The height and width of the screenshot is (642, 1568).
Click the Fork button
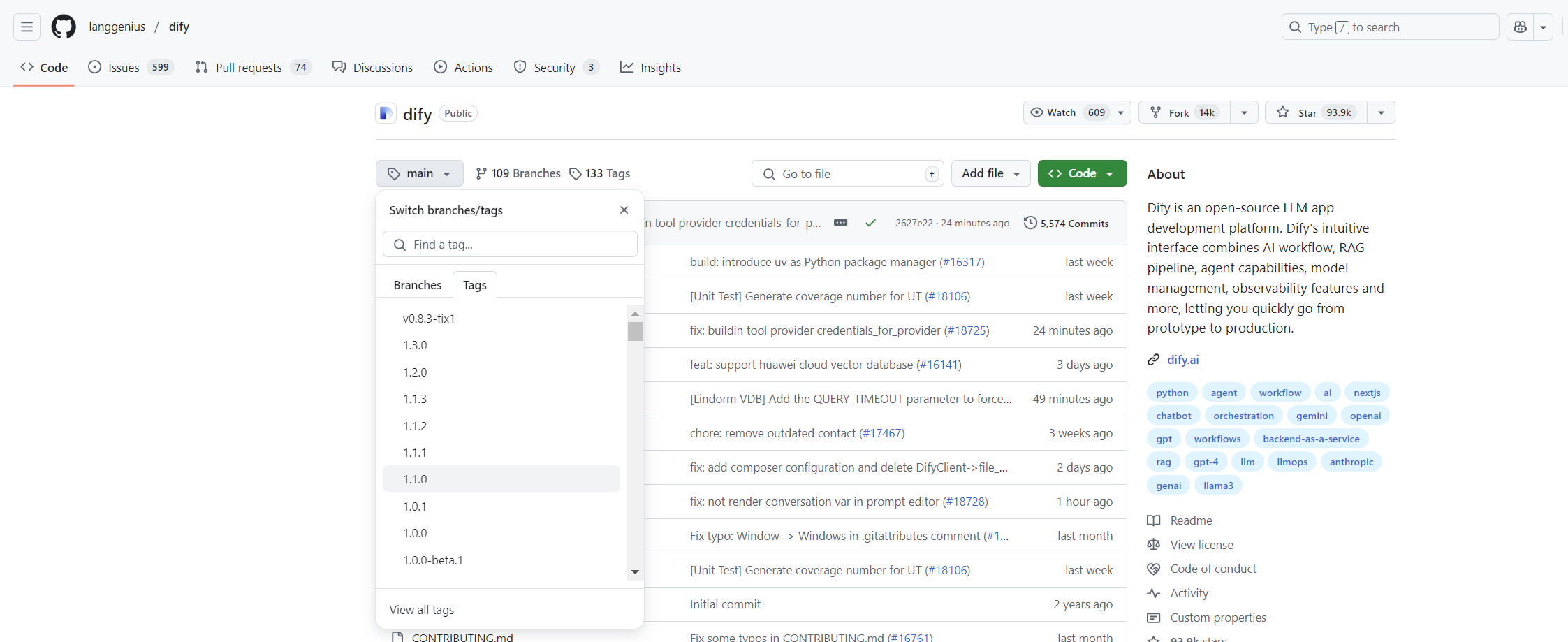[1185, 112]
